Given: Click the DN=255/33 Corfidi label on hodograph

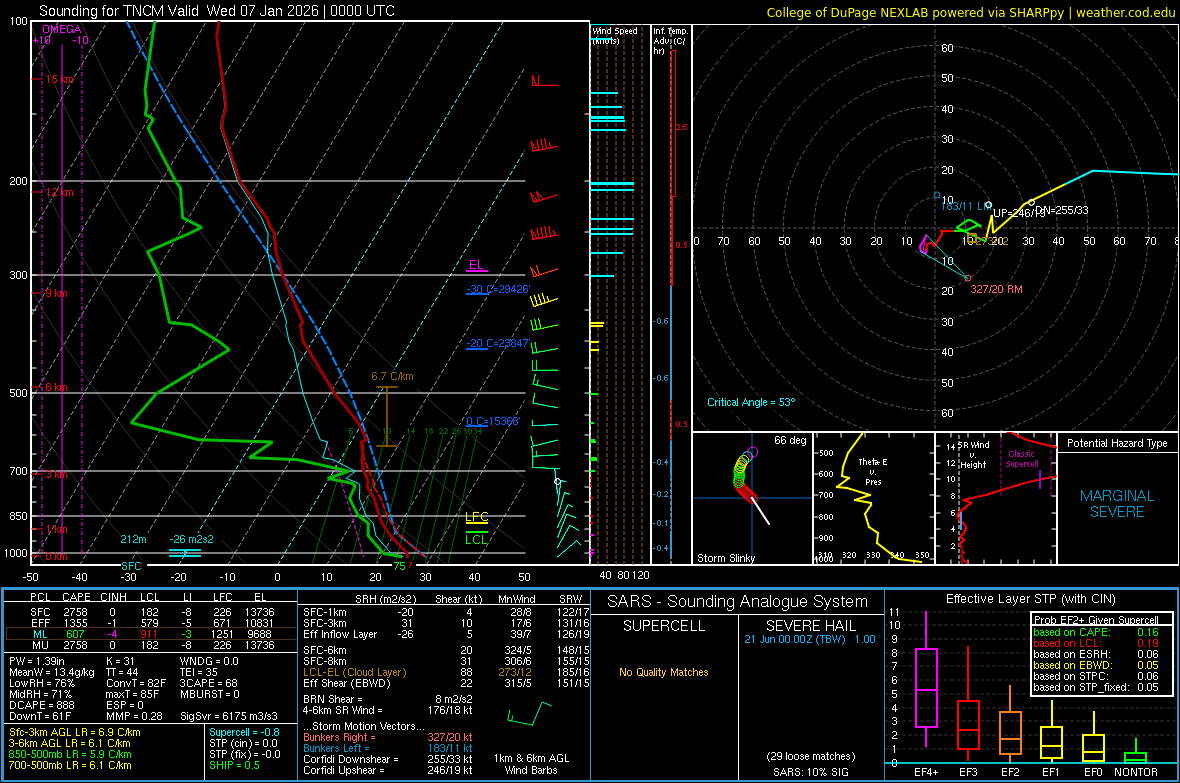Looking at the screenshot, I should tap(1062, 210).
